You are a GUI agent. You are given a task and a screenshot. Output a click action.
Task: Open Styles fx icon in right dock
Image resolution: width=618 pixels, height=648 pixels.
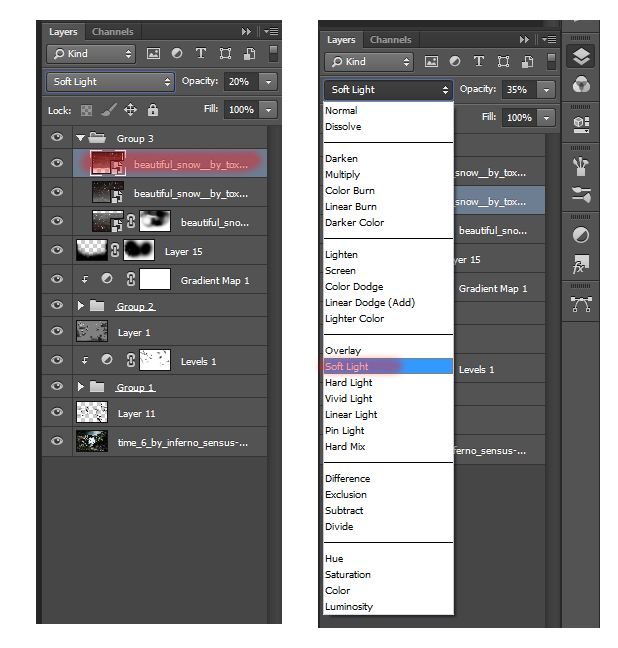tap(580, 264)
